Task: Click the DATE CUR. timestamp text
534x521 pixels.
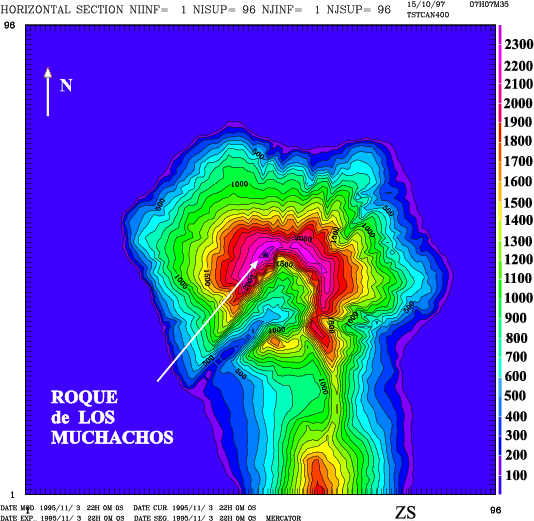Action: (194, 508)
